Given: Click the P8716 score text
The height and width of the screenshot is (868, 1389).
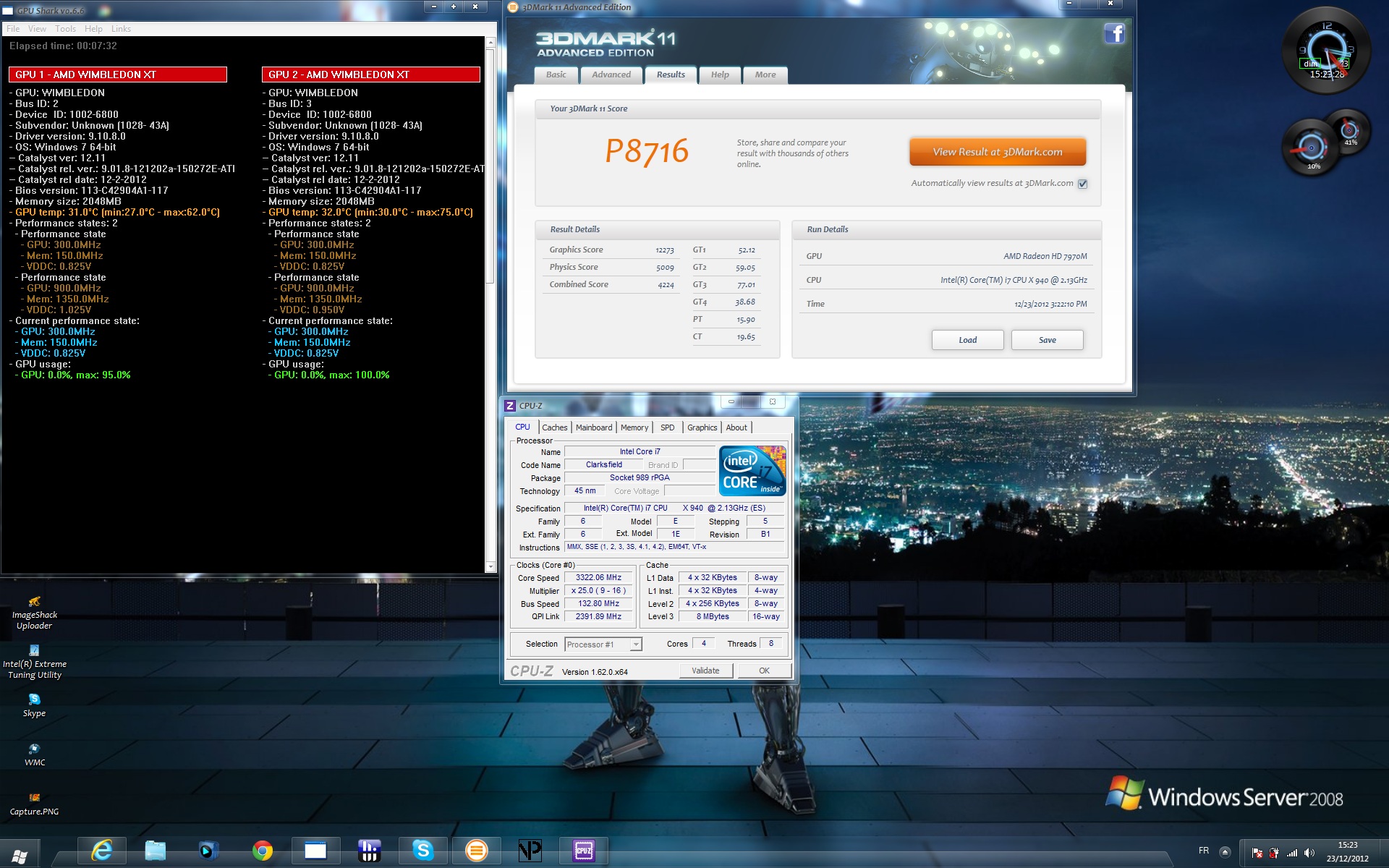Looking at the screenshot, I should pyautogui.click(x=646, y=151).
